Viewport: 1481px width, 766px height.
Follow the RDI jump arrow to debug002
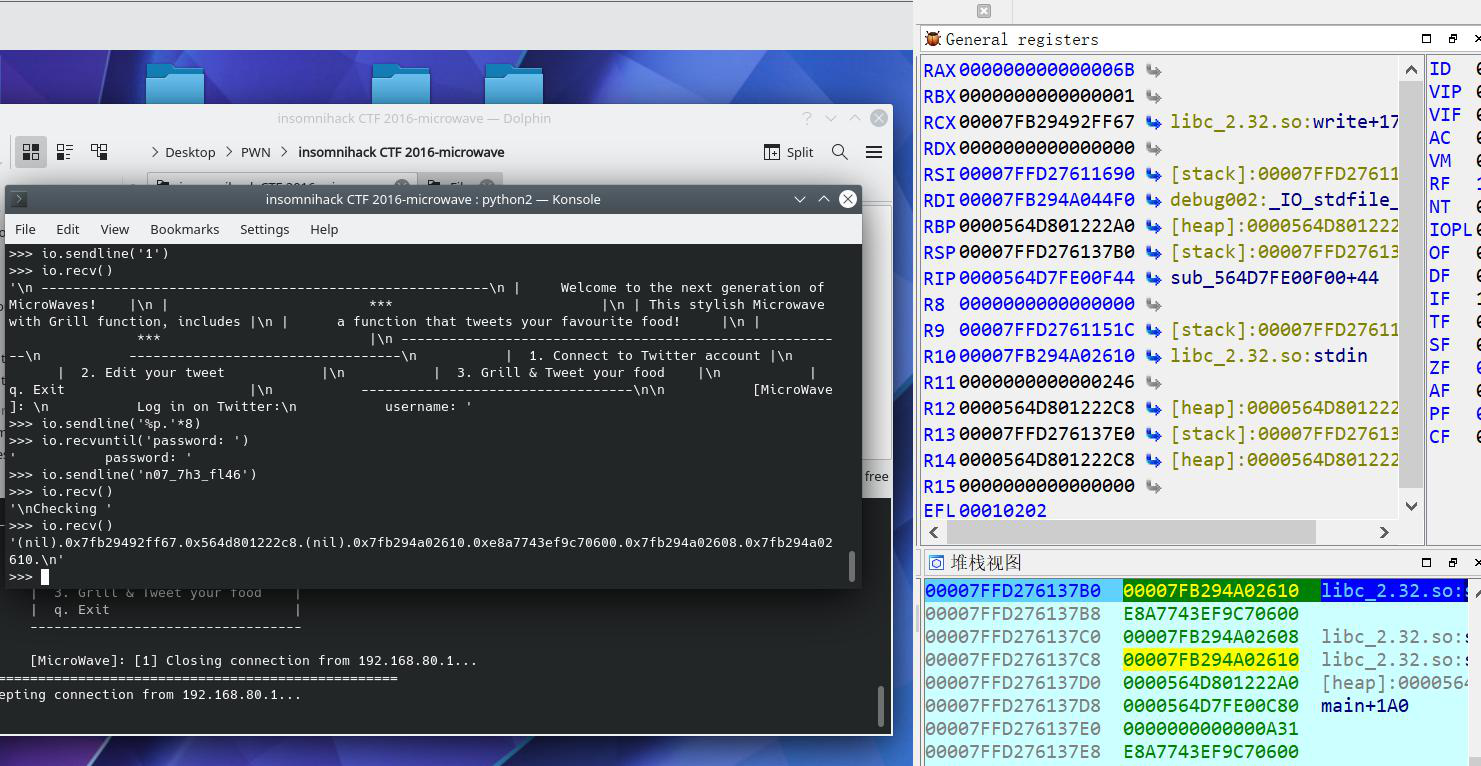click(1153, 201)
